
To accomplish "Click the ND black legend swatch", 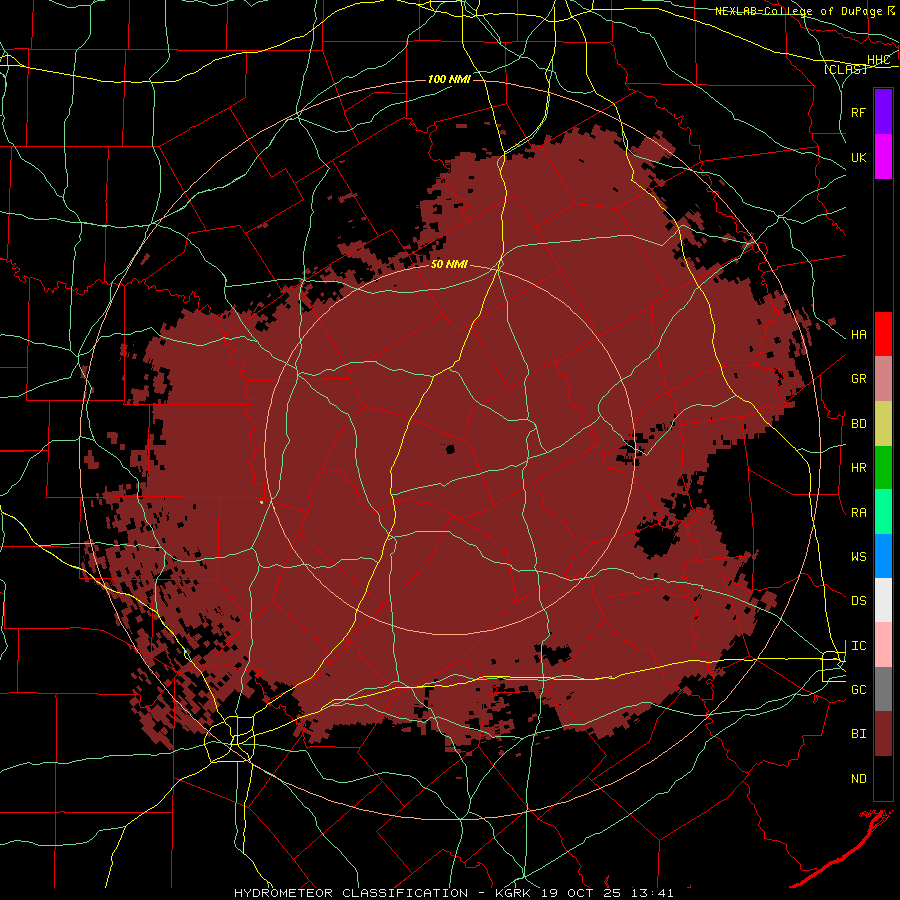I will pos(883,778).
